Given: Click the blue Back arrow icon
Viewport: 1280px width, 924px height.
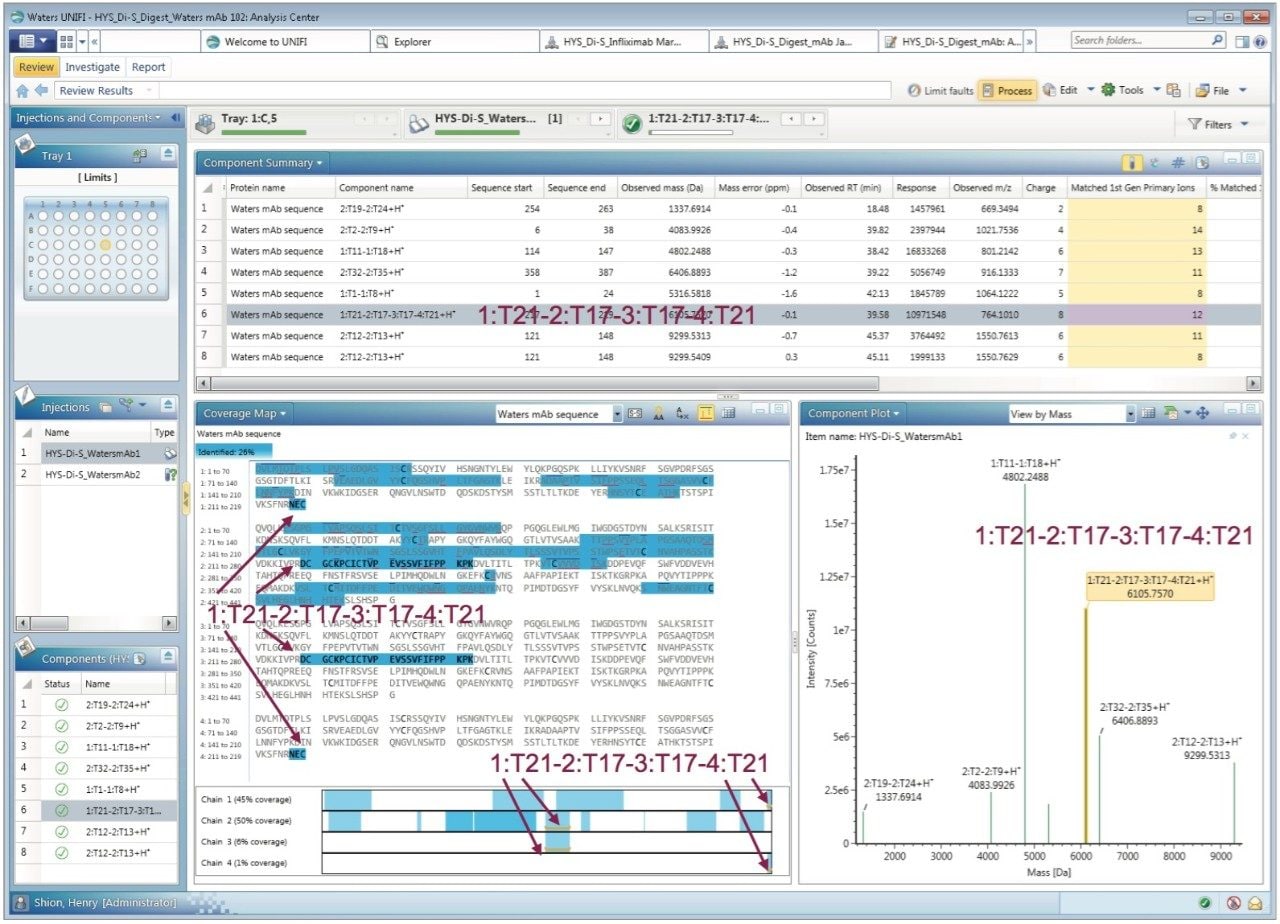Looking at the screenshot, I should [40, 90].
